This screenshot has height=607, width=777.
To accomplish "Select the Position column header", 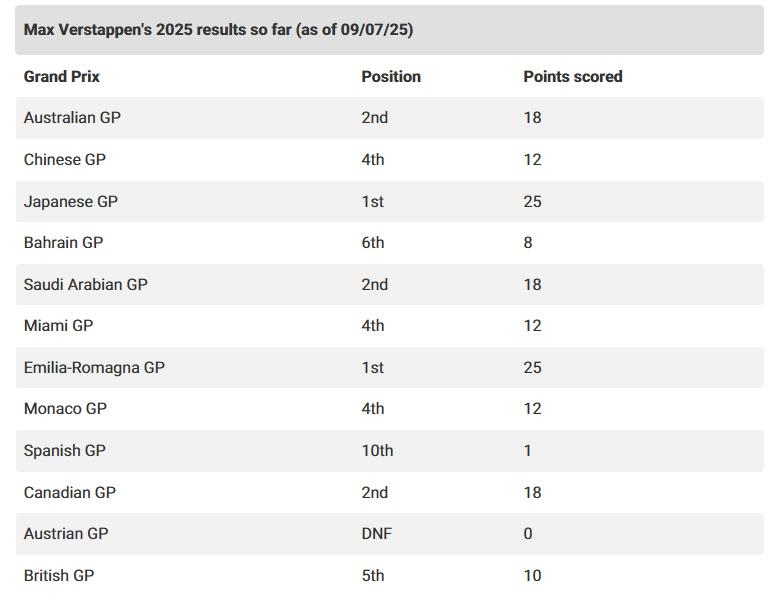I will point(391,76).
